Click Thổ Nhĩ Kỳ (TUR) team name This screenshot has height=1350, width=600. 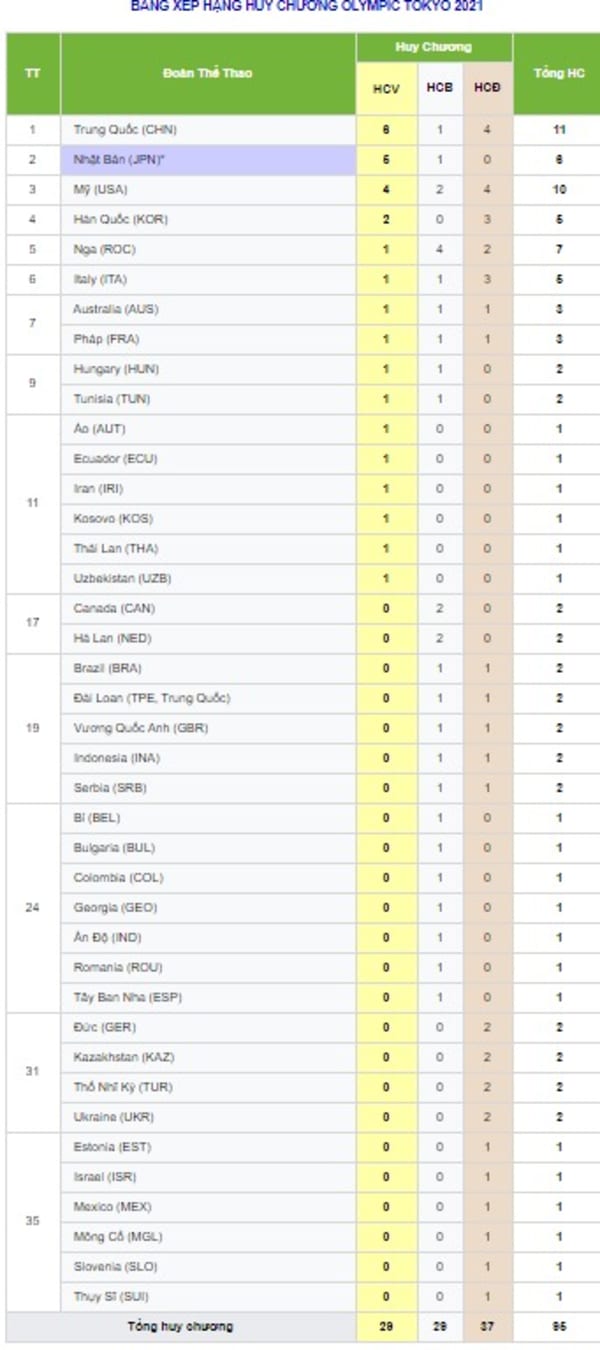click(x=124, y=1087)
